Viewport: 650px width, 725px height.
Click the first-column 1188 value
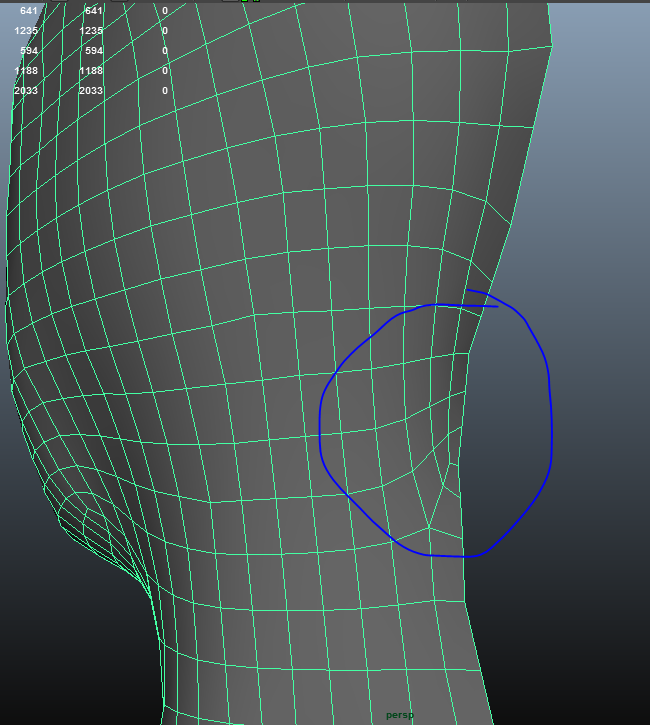[26, 71]
